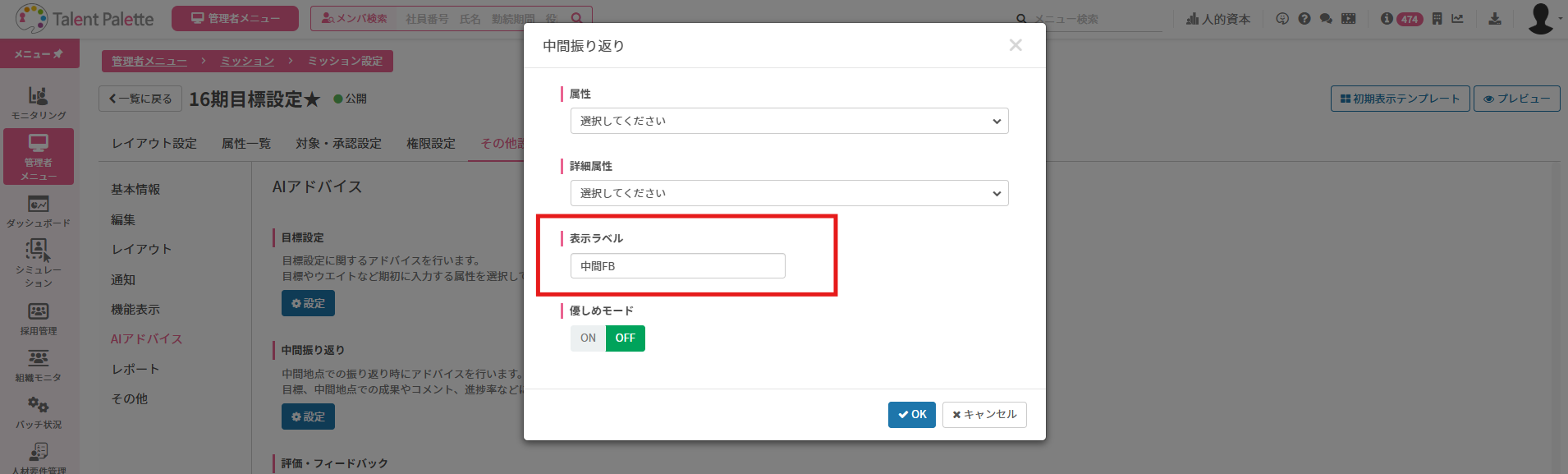
Task: Confirm the dialog with OK button
Action: click(x=912, y=415)
